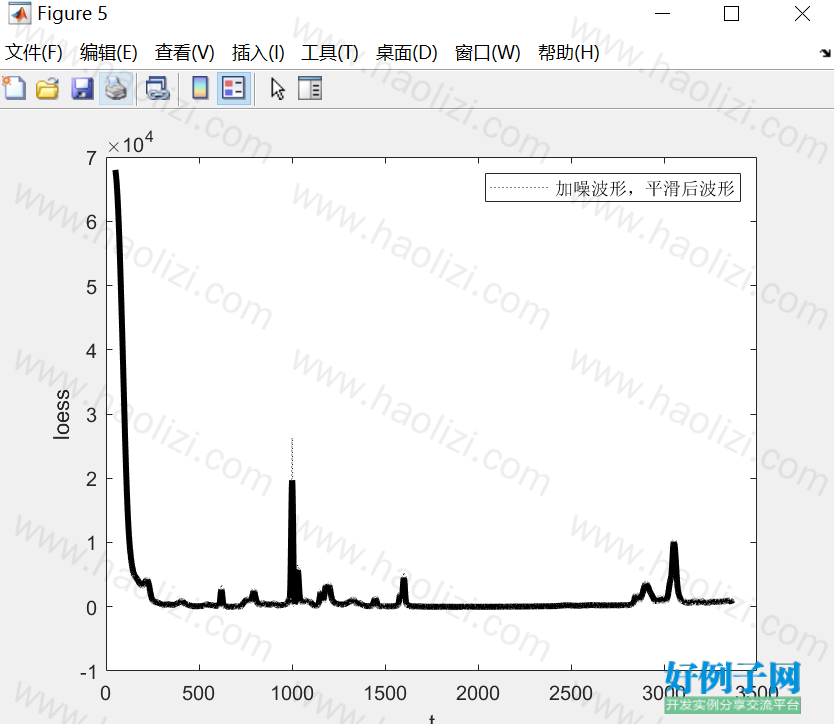Viewport: 834px width, 724px height.
Task: Maximize the Figure 5 window
Action: point(731,13)
